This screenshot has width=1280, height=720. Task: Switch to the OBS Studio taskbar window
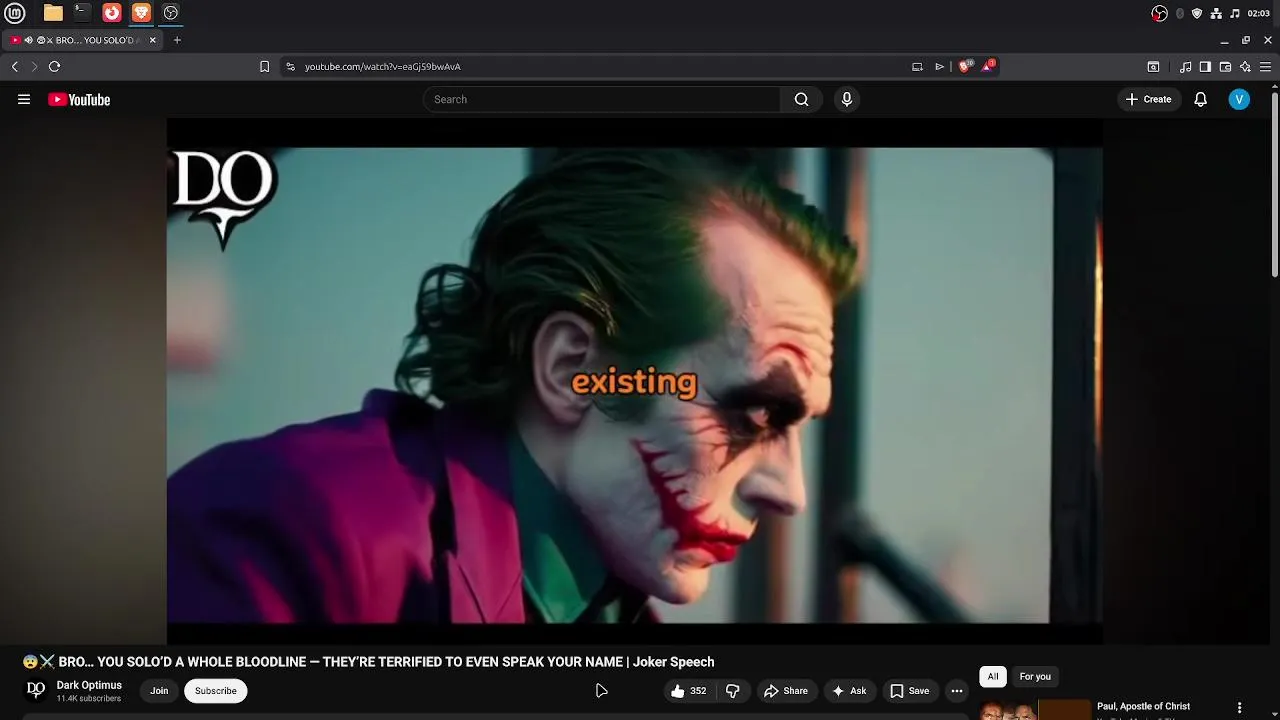pyautogui.click(x=171, y=13)
